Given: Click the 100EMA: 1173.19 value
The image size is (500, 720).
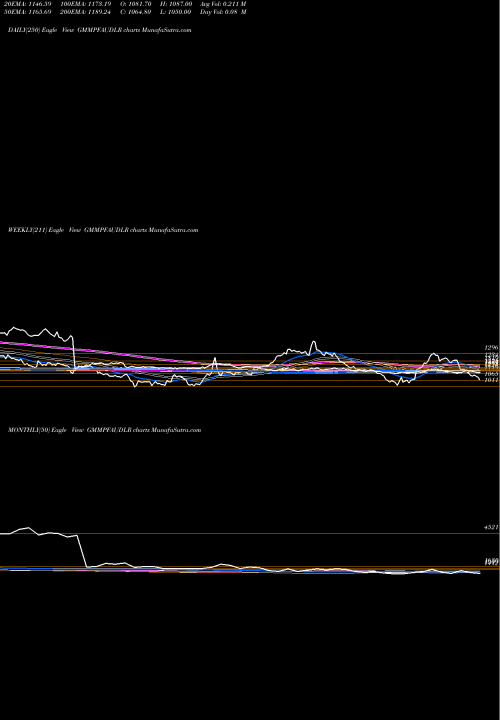Looking at the screenshot, I should click(x=85, y=4).
